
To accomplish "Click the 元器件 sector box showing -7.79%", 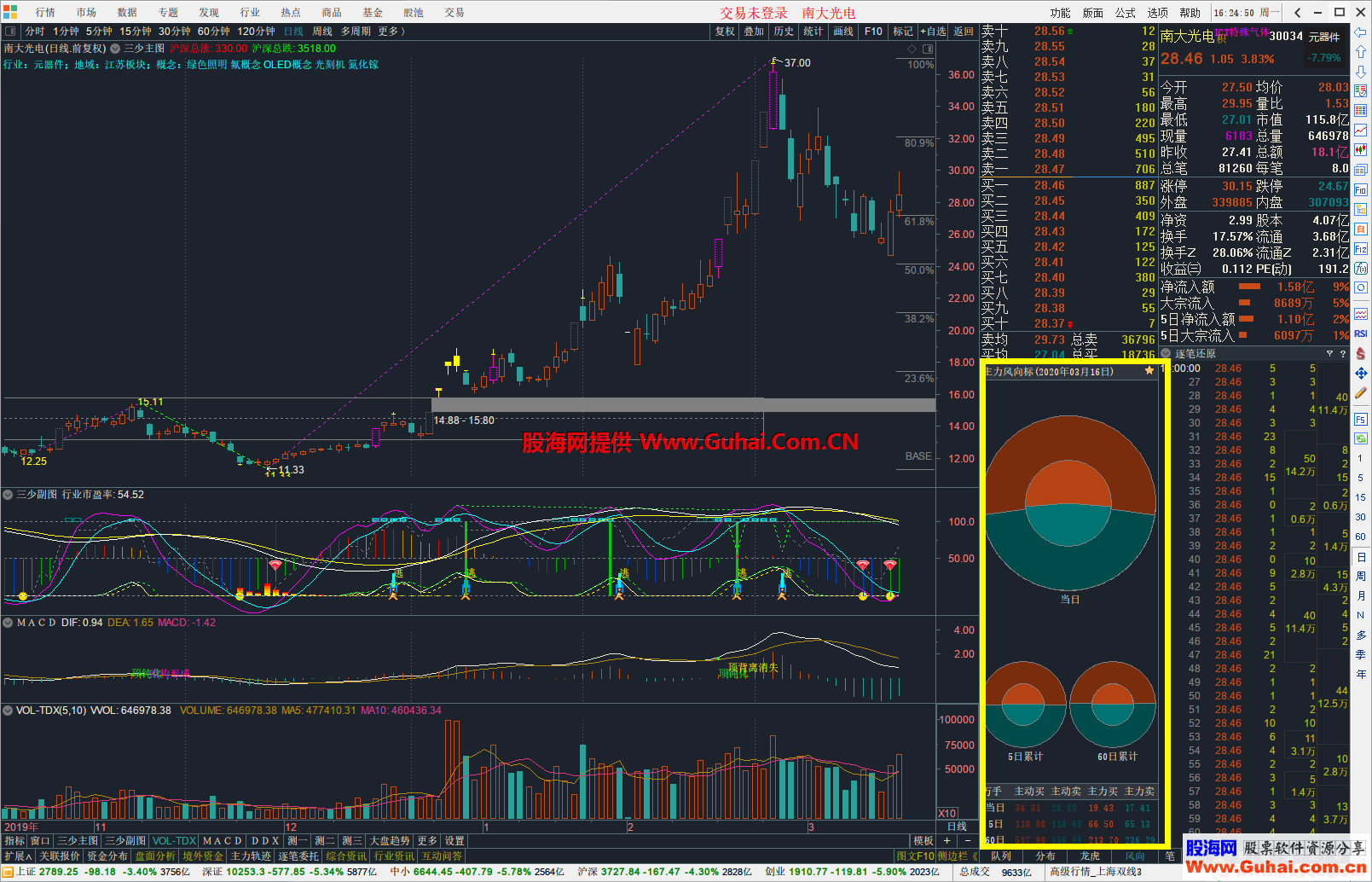I will (x=1324, y=48).
